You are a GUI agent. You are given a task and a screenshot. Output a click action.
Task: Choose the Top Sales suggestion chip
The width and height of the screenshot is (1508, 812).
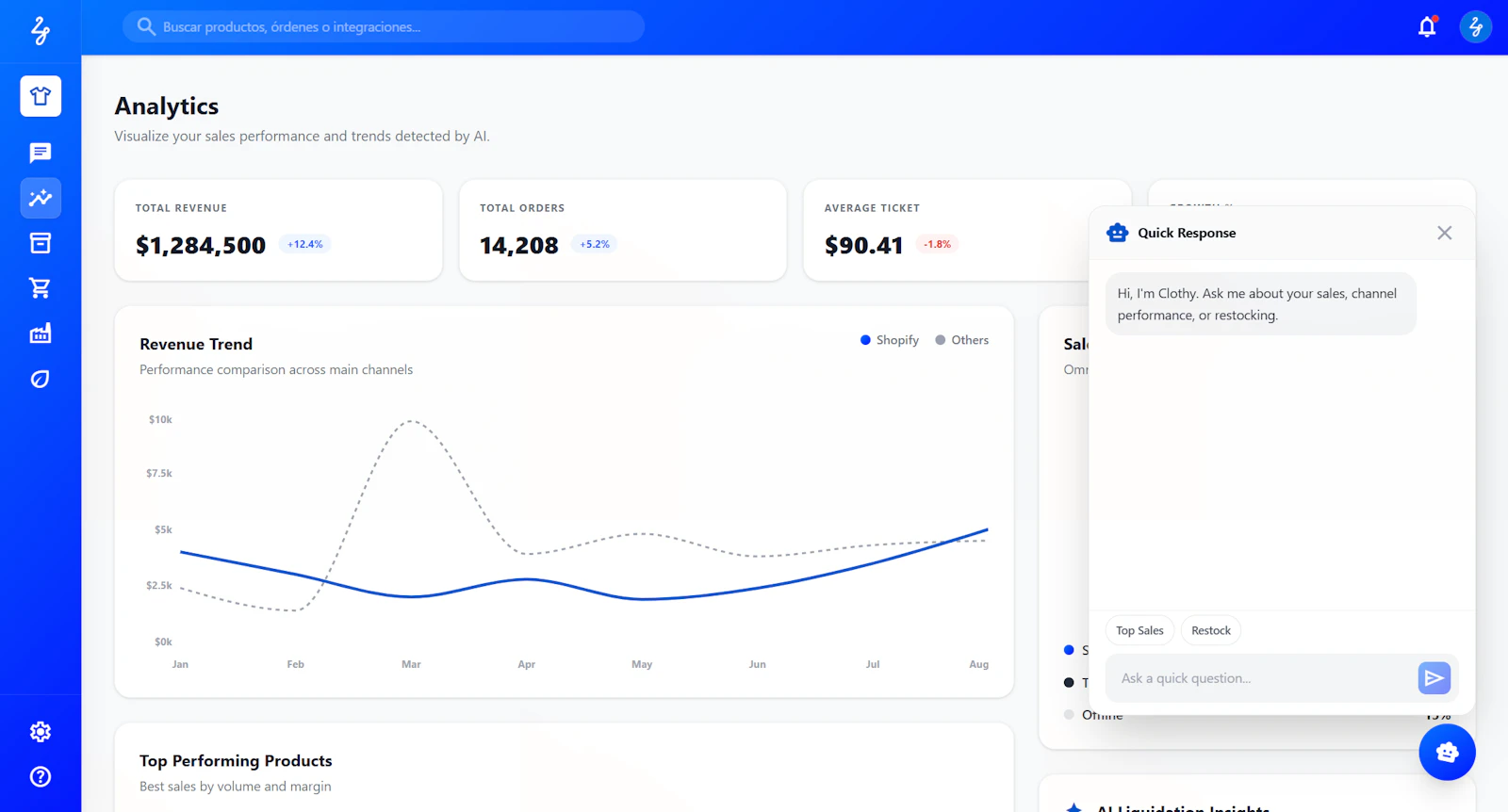click(1139, 630)
